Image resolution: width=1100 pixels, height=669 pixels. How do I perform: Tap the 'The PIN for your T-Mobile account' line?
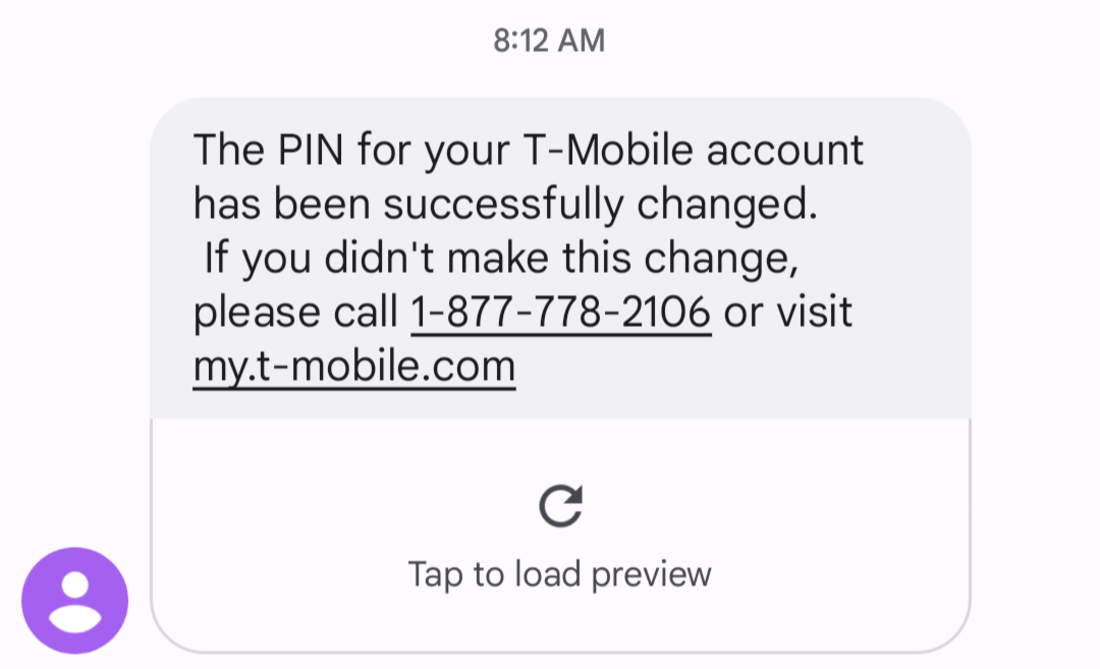528,150
